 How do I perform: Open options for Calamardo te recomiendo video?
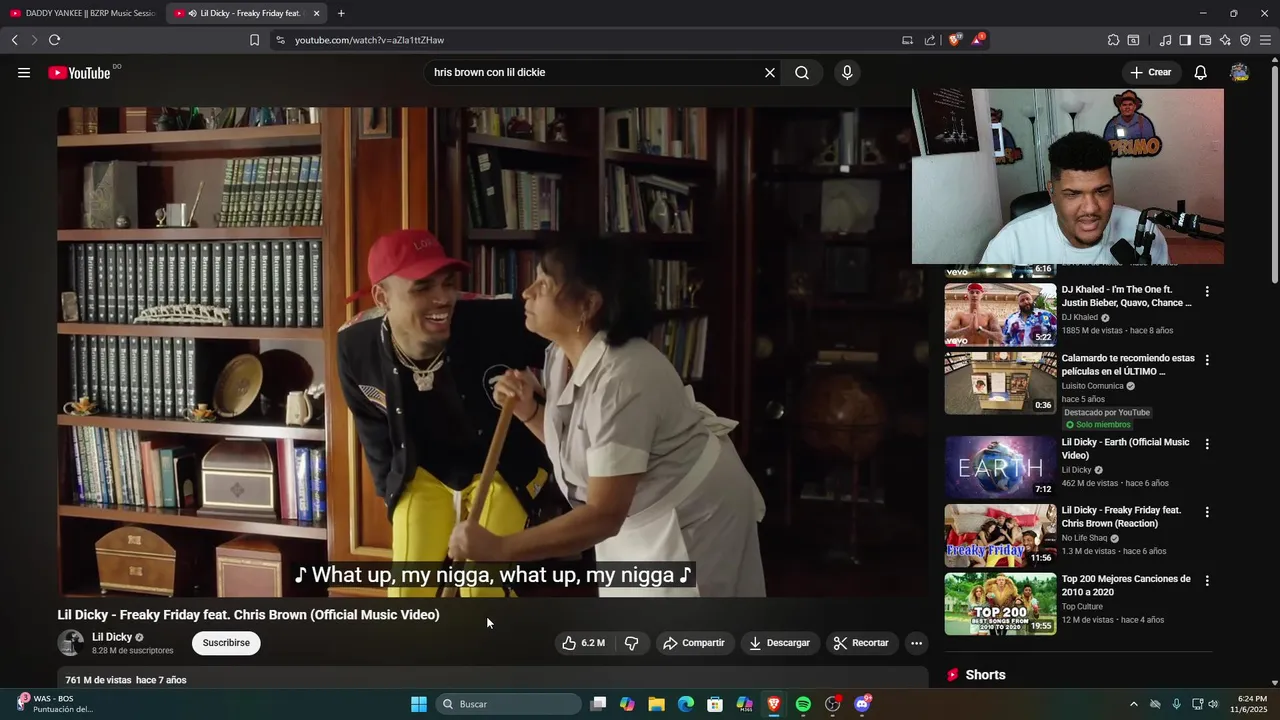point(1207,359)
